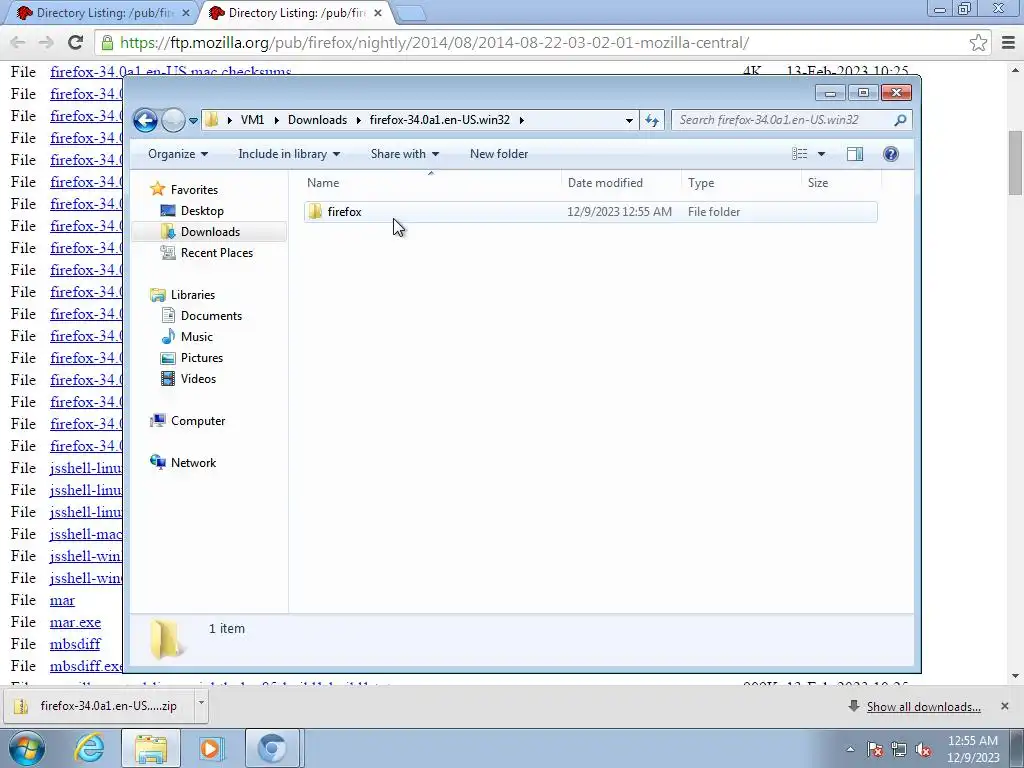The width and height of the screenshot is (1024, 768).
Task: Open the Share with menu
Action: coord(405,154)
